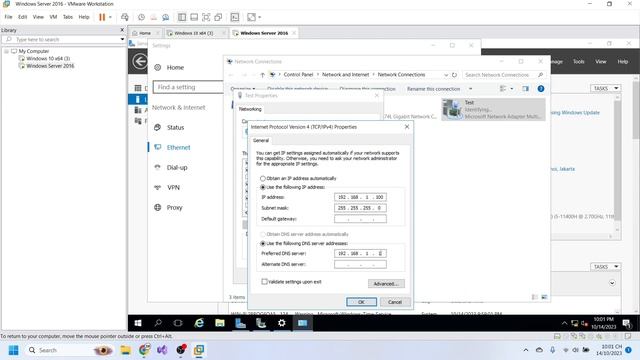The image size is (640, 360).
Task: Open Proxy settings page
Action: pos(174,208)
